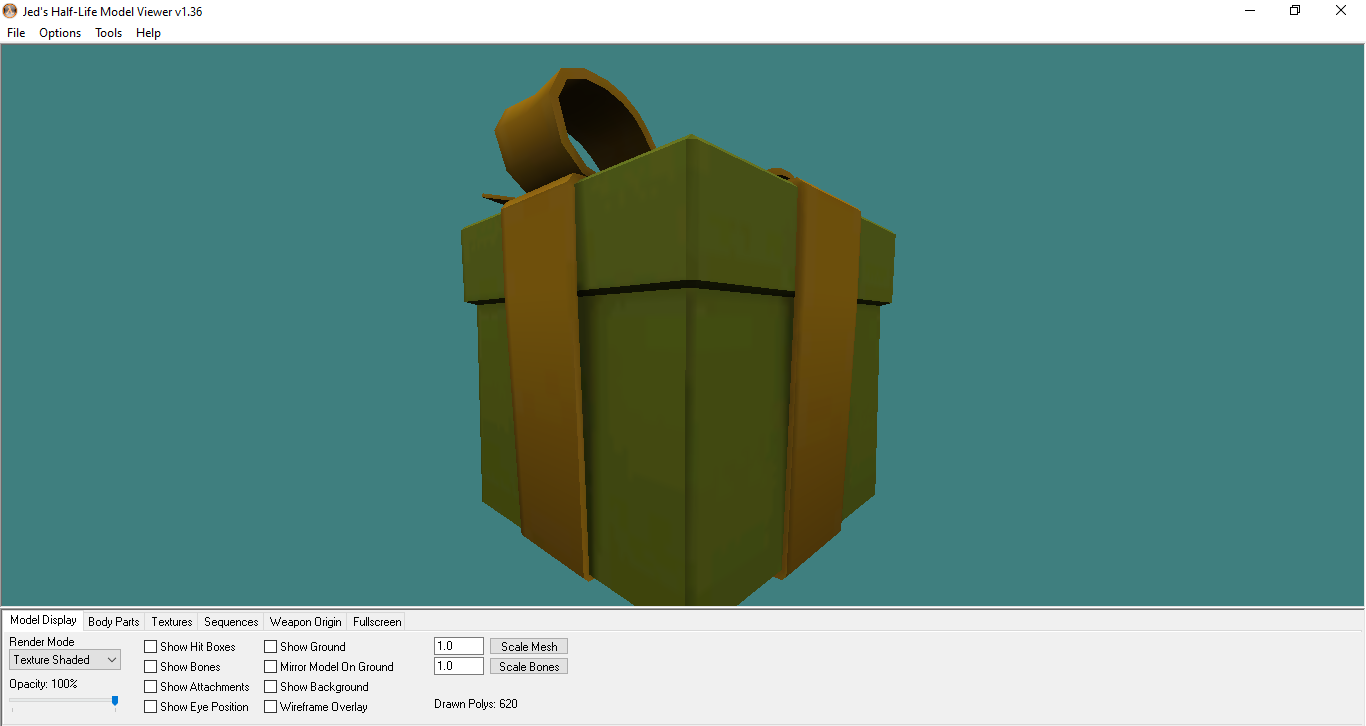This screenshot has height=726, width=1366.
Task: Click the Scale Bones button
Action: pos(529,667)
